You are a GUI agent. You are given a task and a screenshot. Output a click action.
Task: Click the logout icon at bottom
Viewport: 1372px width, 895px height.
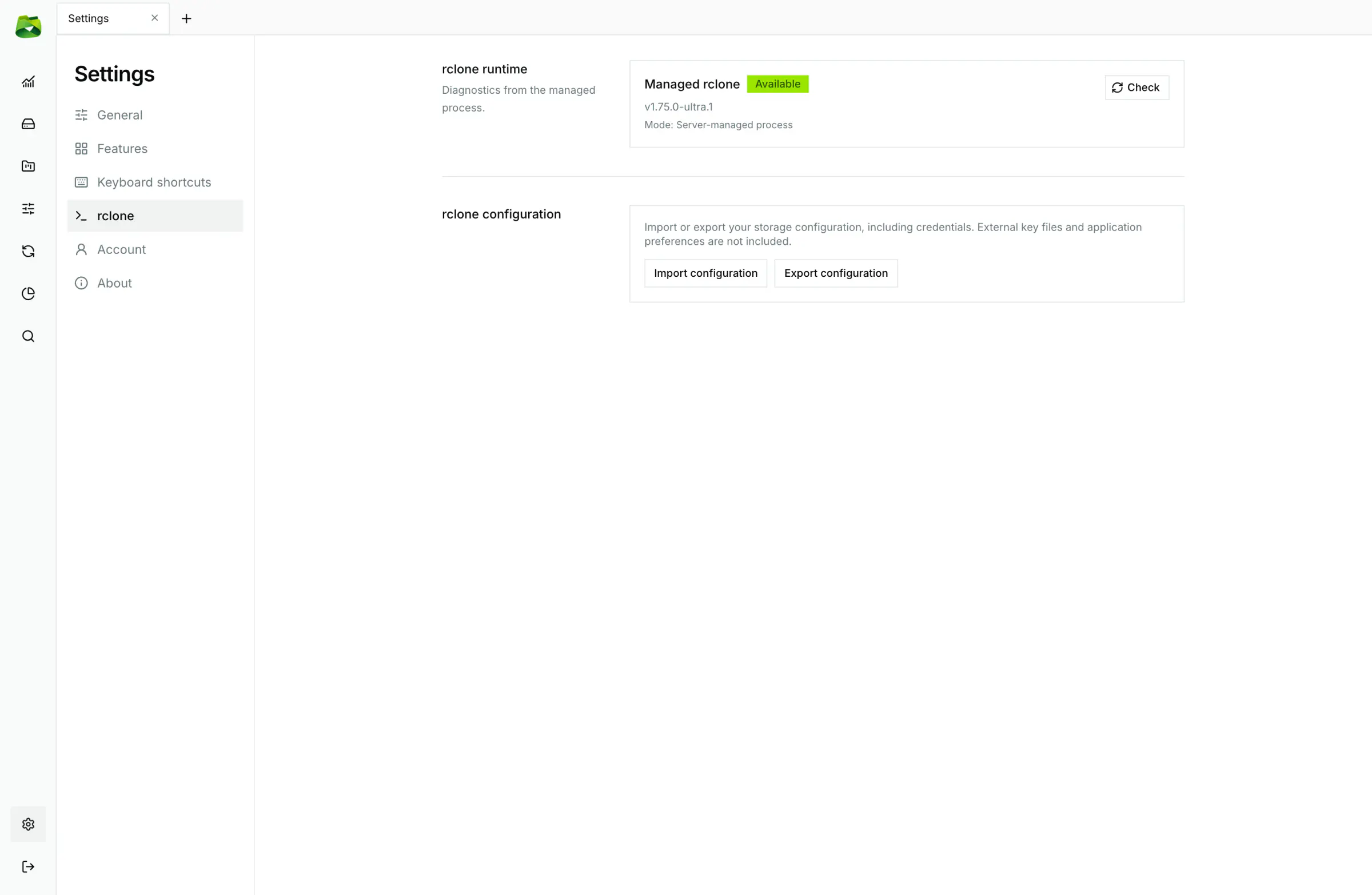click(x=28, y=867)
